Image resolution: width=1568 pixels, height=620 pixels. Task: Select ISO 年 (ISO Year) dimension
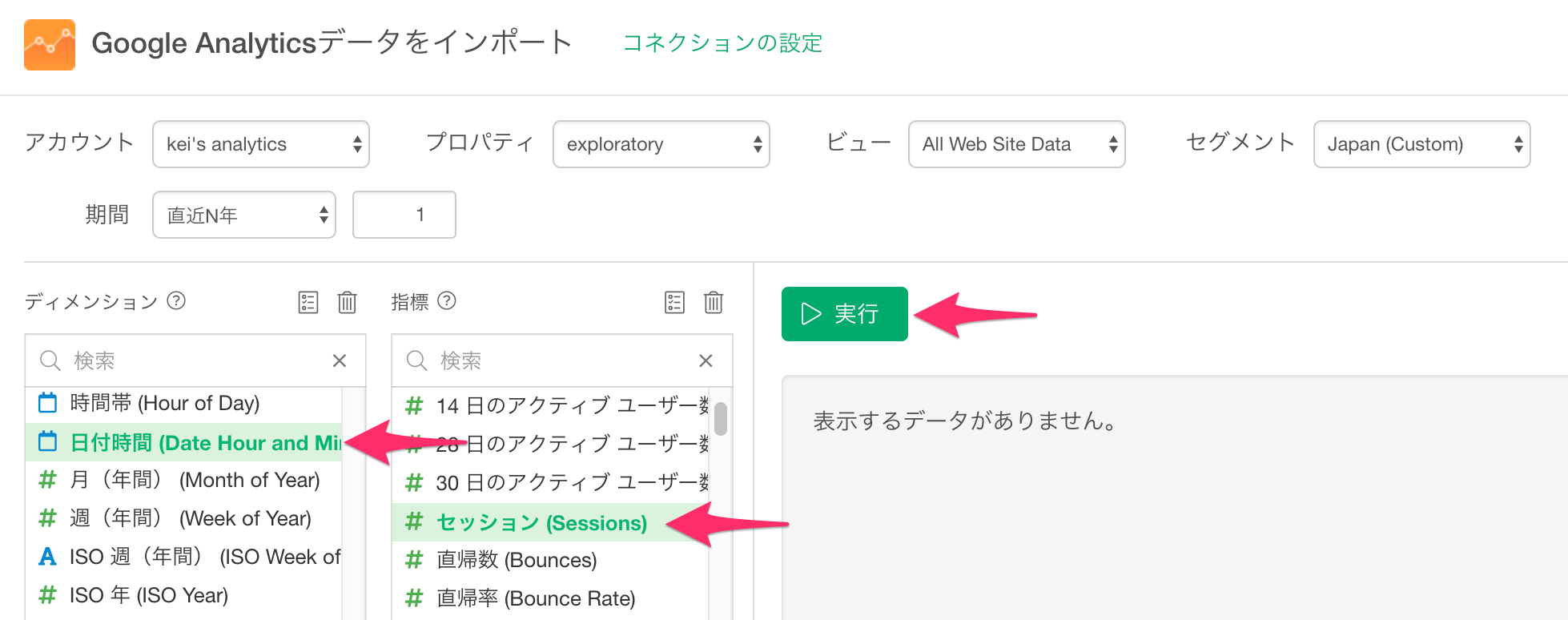coord(183,595)
